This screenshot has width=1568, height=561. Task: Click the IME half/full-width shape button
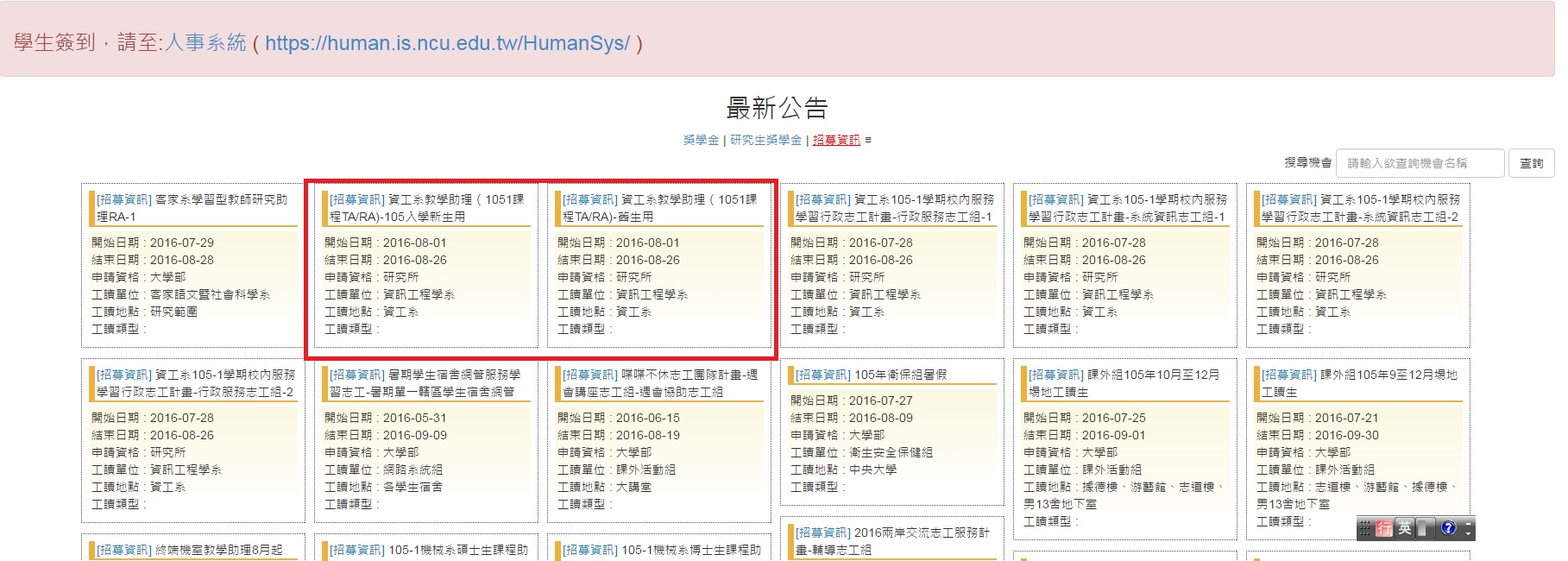[1426, 528]
